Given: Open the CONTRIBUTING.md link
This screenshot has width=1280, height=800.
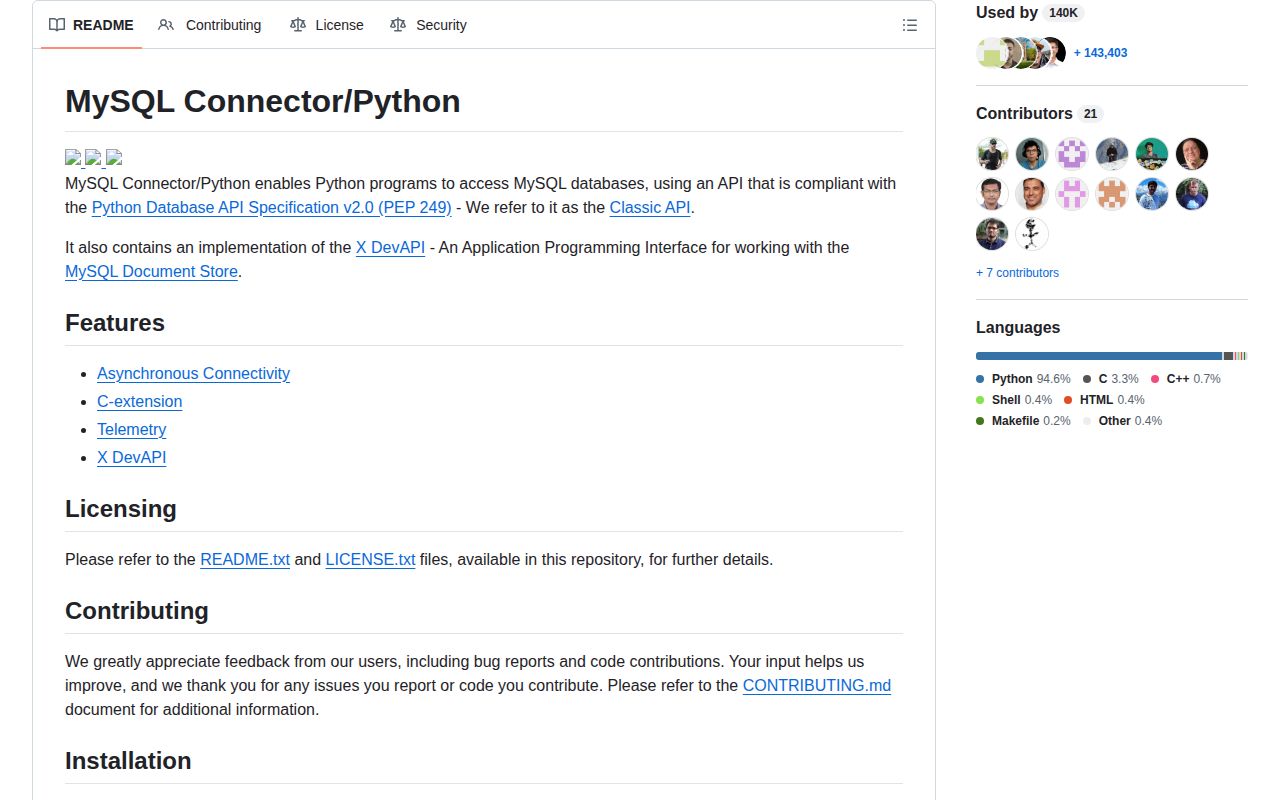Looking at the screenshot, I should 817,685.
